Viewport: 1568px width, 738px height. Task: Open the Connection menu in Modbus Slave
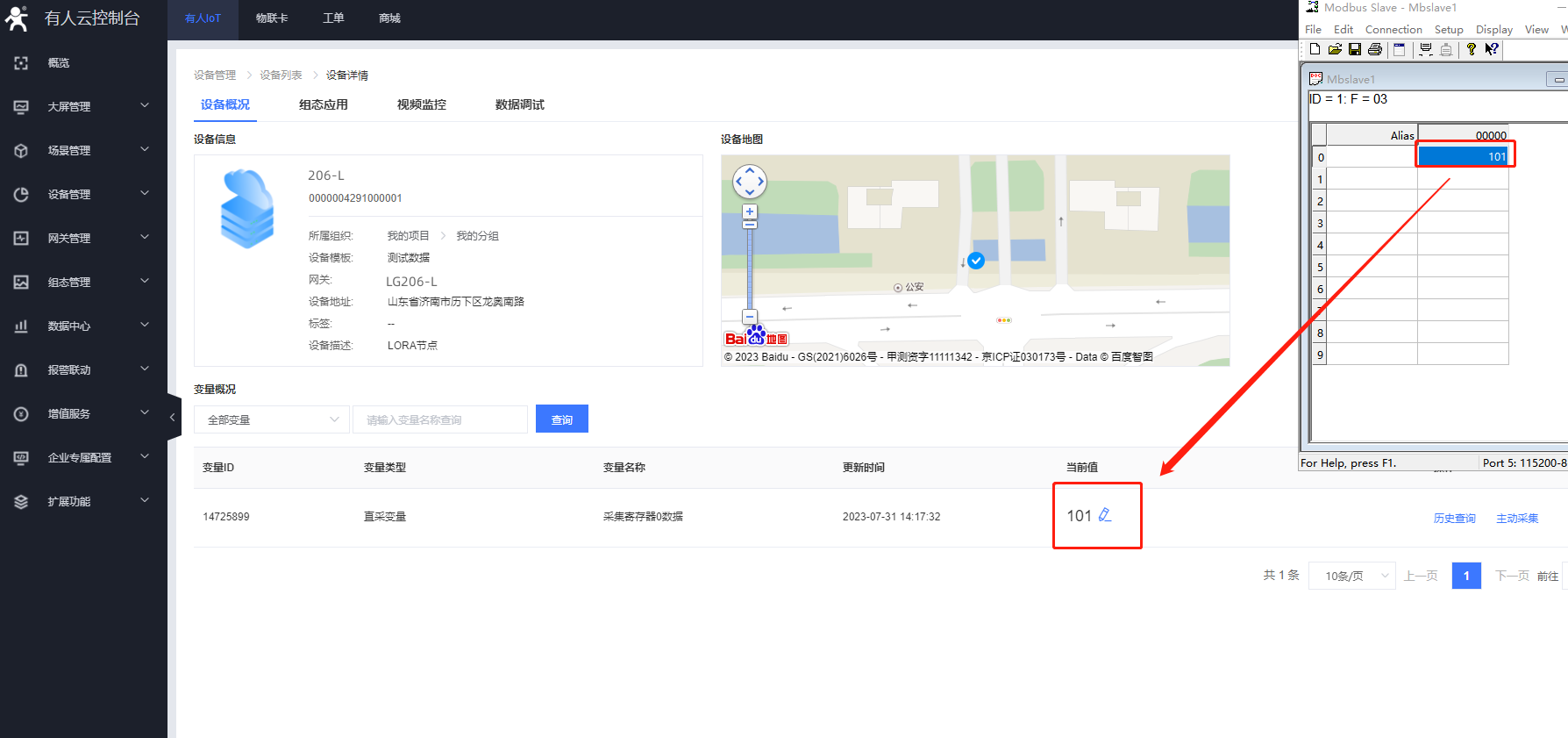1393,29
